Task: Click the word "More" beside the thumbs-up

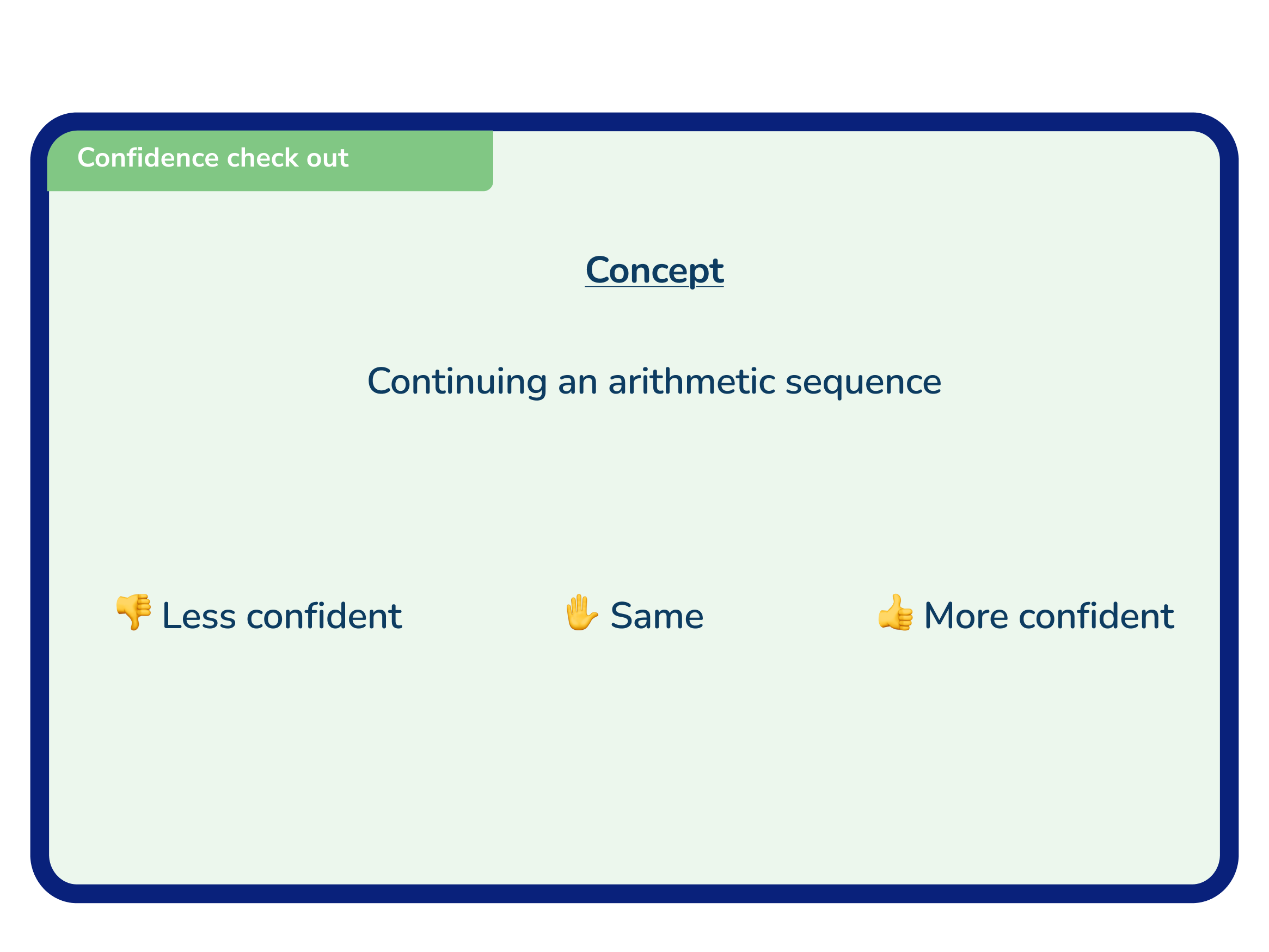Action: (966, 617)
